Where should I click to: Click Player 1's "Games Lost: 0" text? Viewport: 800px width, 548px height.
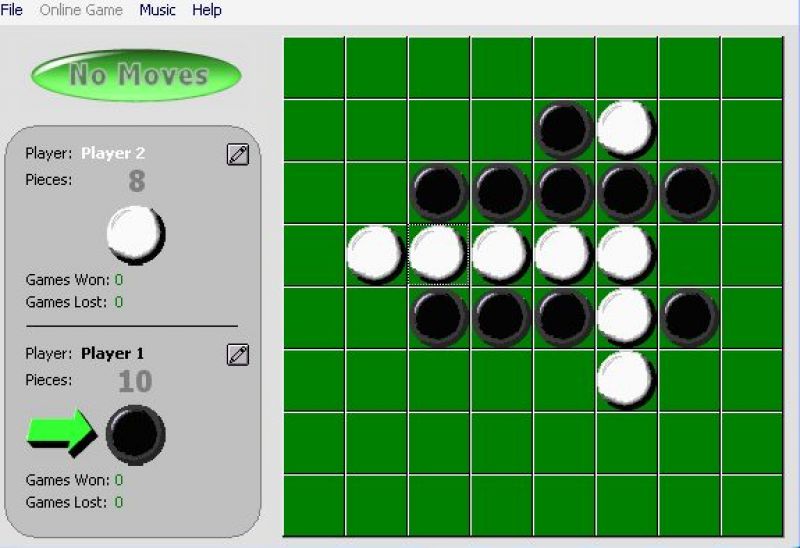74,502
